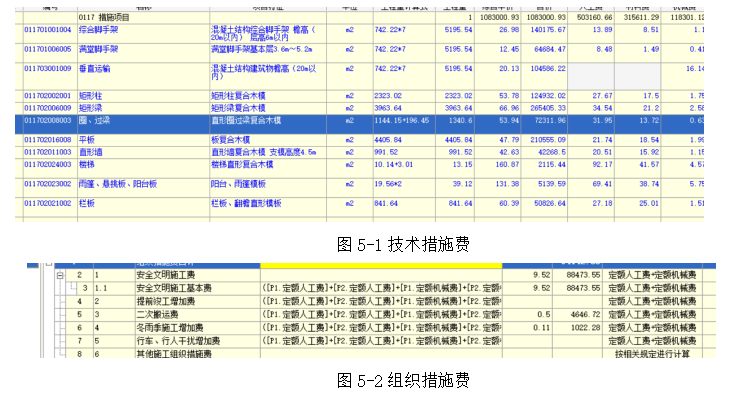Select the 0117 措施项目 header row
Image resolution: width=735 pixels, height=397 pixels.
pyautogui.click(x=359, y=17)
